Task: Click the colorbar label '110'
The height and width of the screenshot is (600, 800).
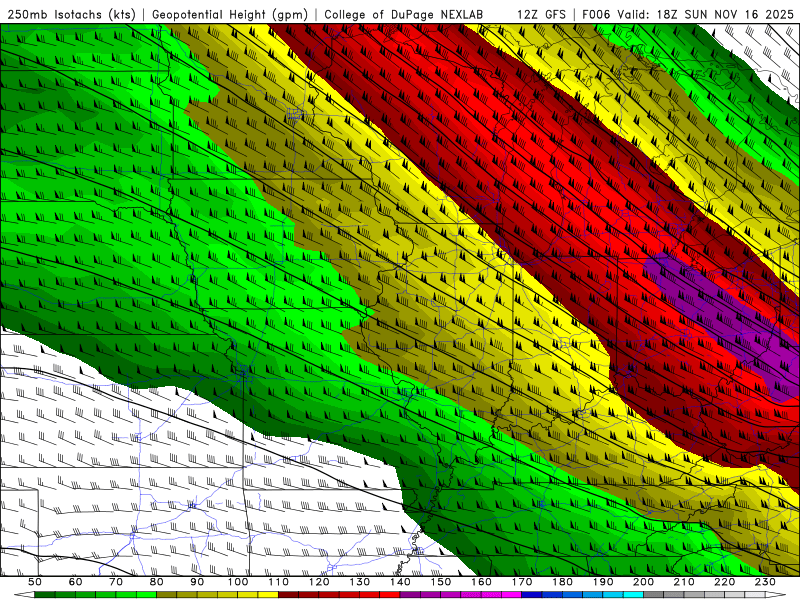Action: pos(279,582)
